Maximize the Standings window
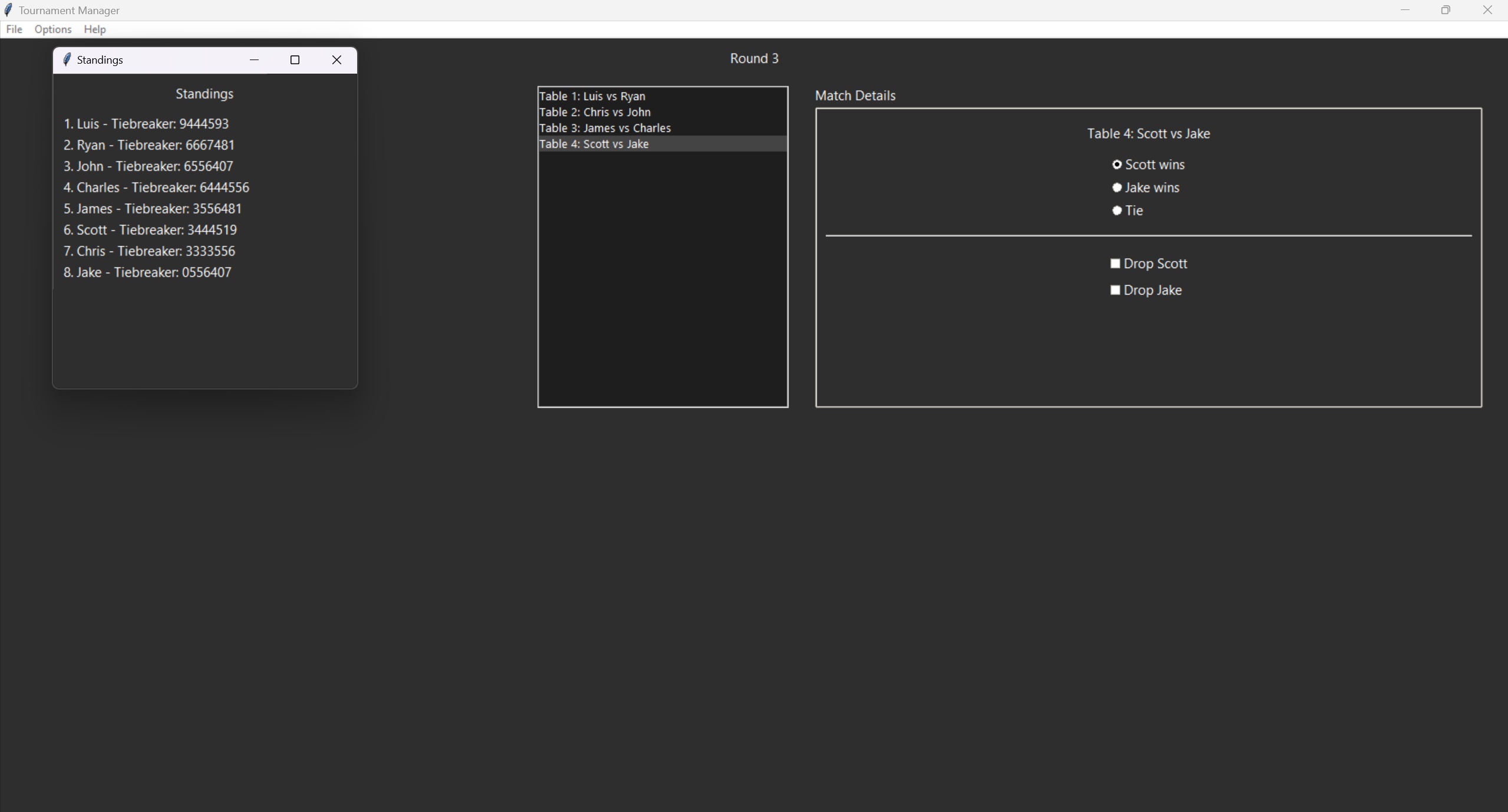The height and width of the screenshot is (812, 1508). 295,60
